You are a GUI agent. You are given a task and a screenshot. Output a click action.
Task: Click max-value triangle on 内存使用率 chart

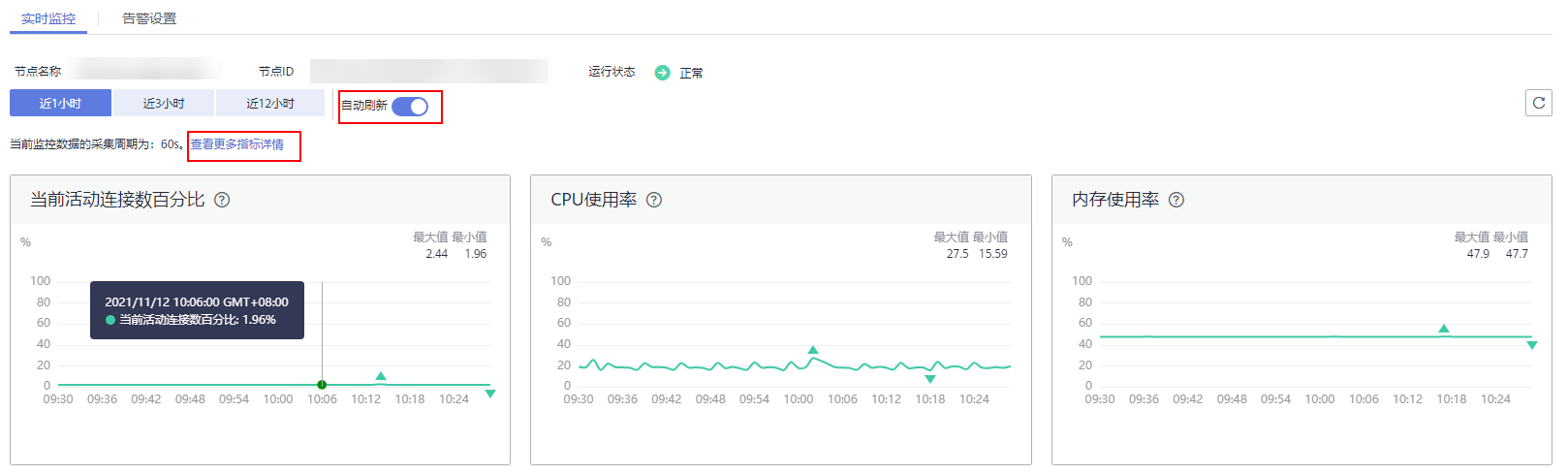click(x=1444, y=330)
